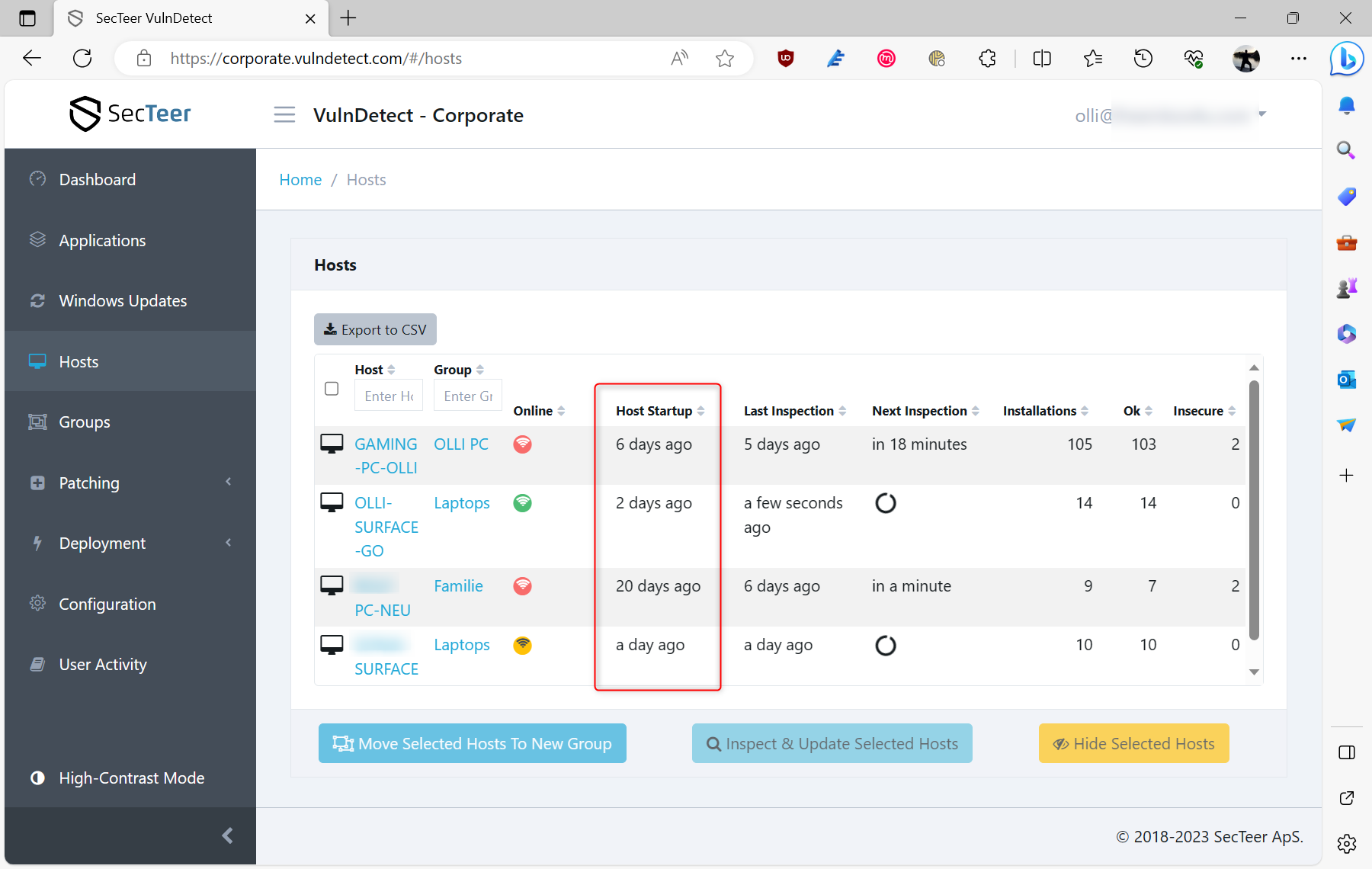1372x869 pixels.
Task: Click Inspect & Update Selected Hosts
Action: click(832, 743)
